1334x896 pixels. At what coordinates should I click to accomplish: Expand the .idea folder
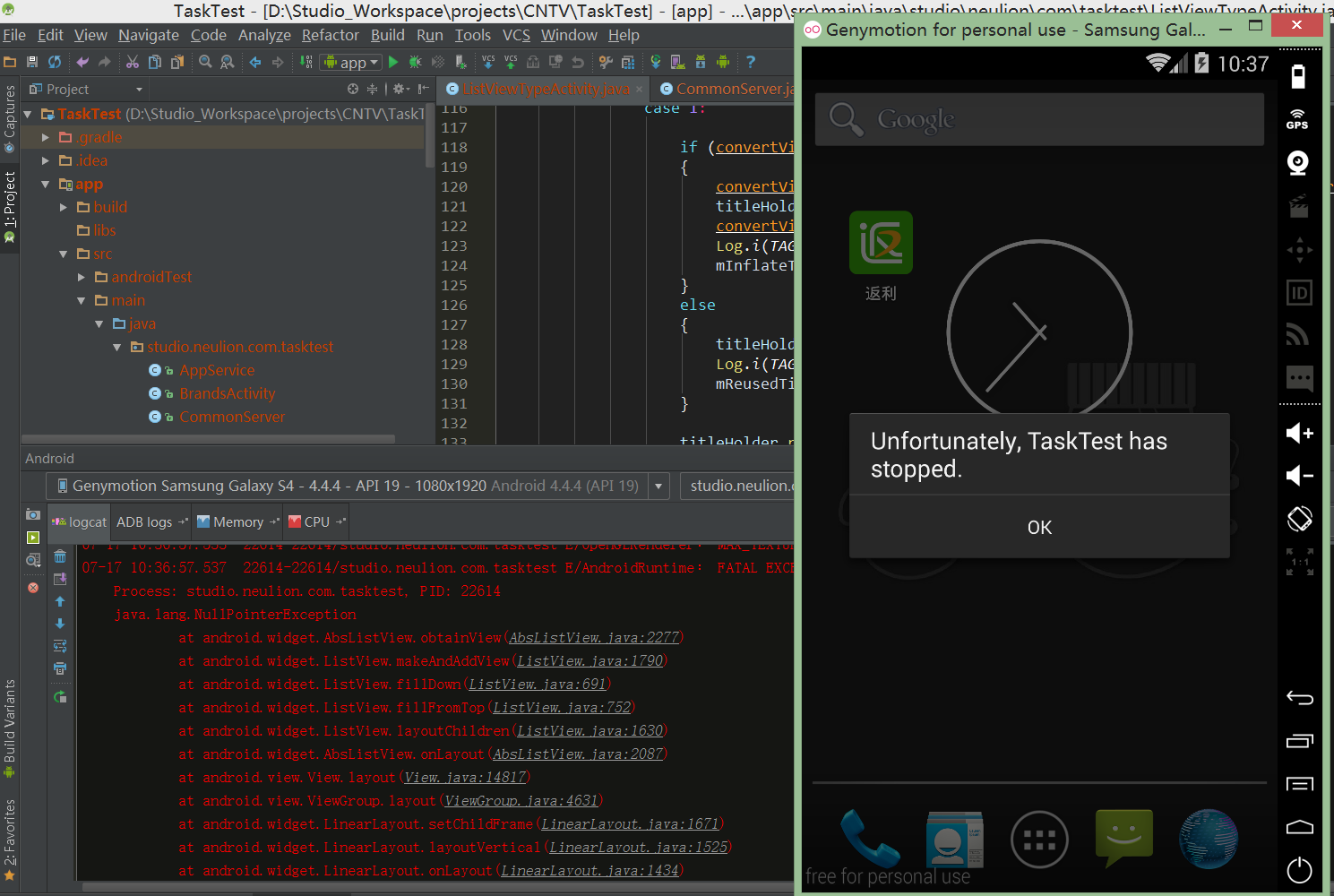(x=46, y=160)
